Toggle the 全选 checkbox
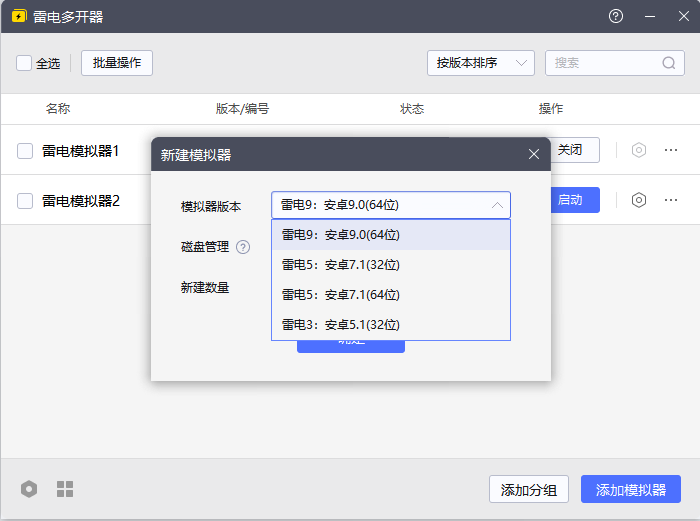This screenshot has height=521, width=700. pyautogui.click(x=24, y=63)
